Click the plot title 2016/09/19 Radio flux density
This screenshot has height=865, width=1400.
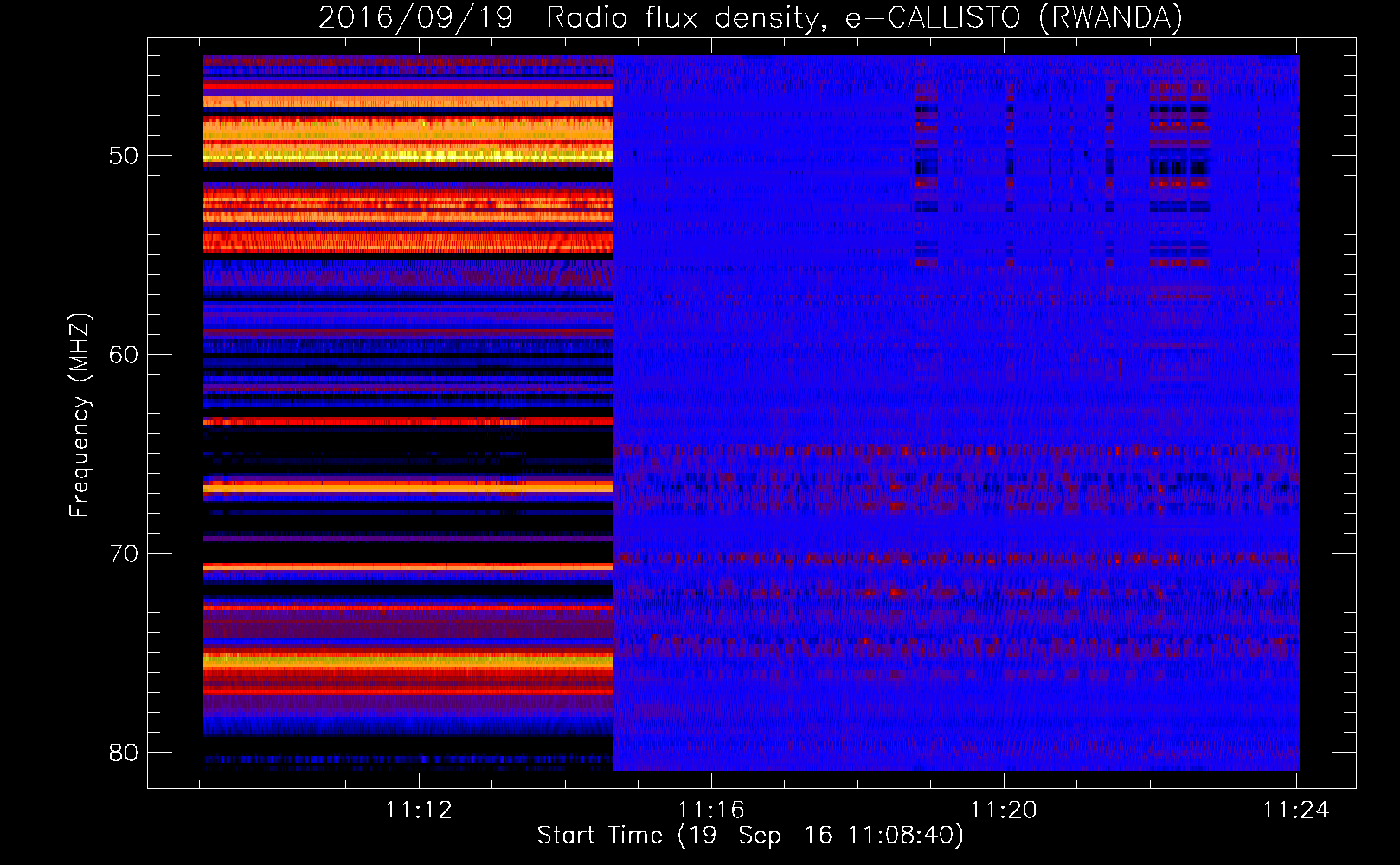tap(750, 18)
